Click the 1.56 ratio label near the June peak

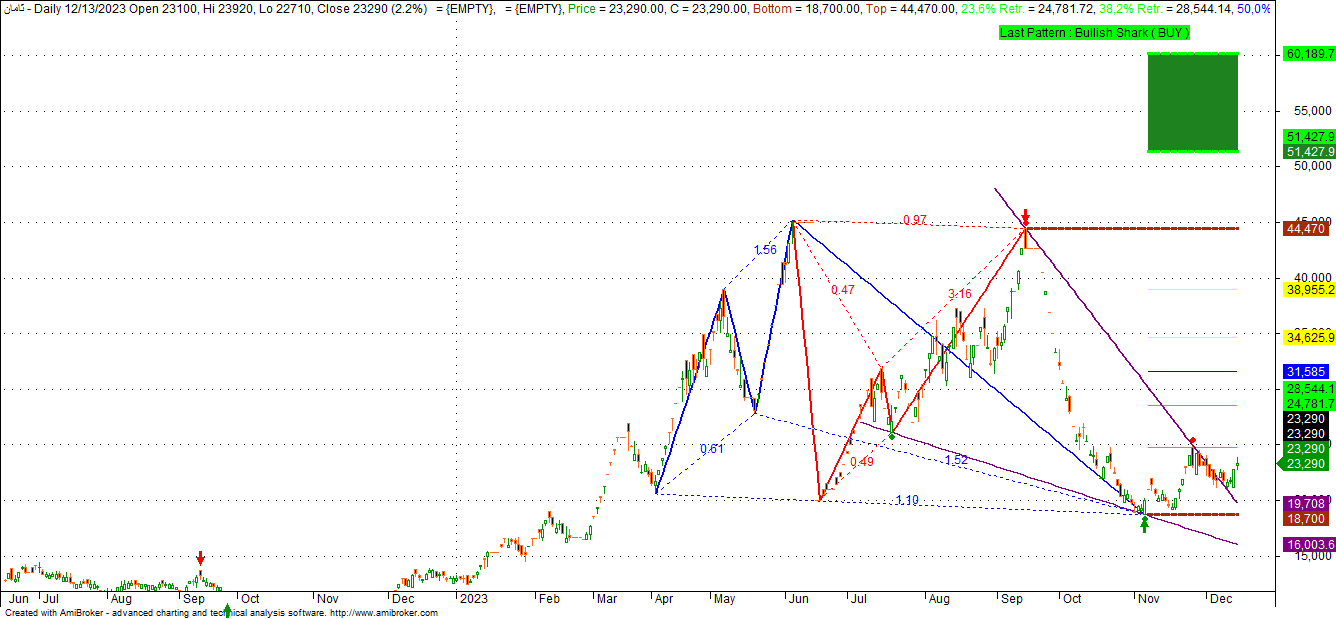tap(765, 250)
